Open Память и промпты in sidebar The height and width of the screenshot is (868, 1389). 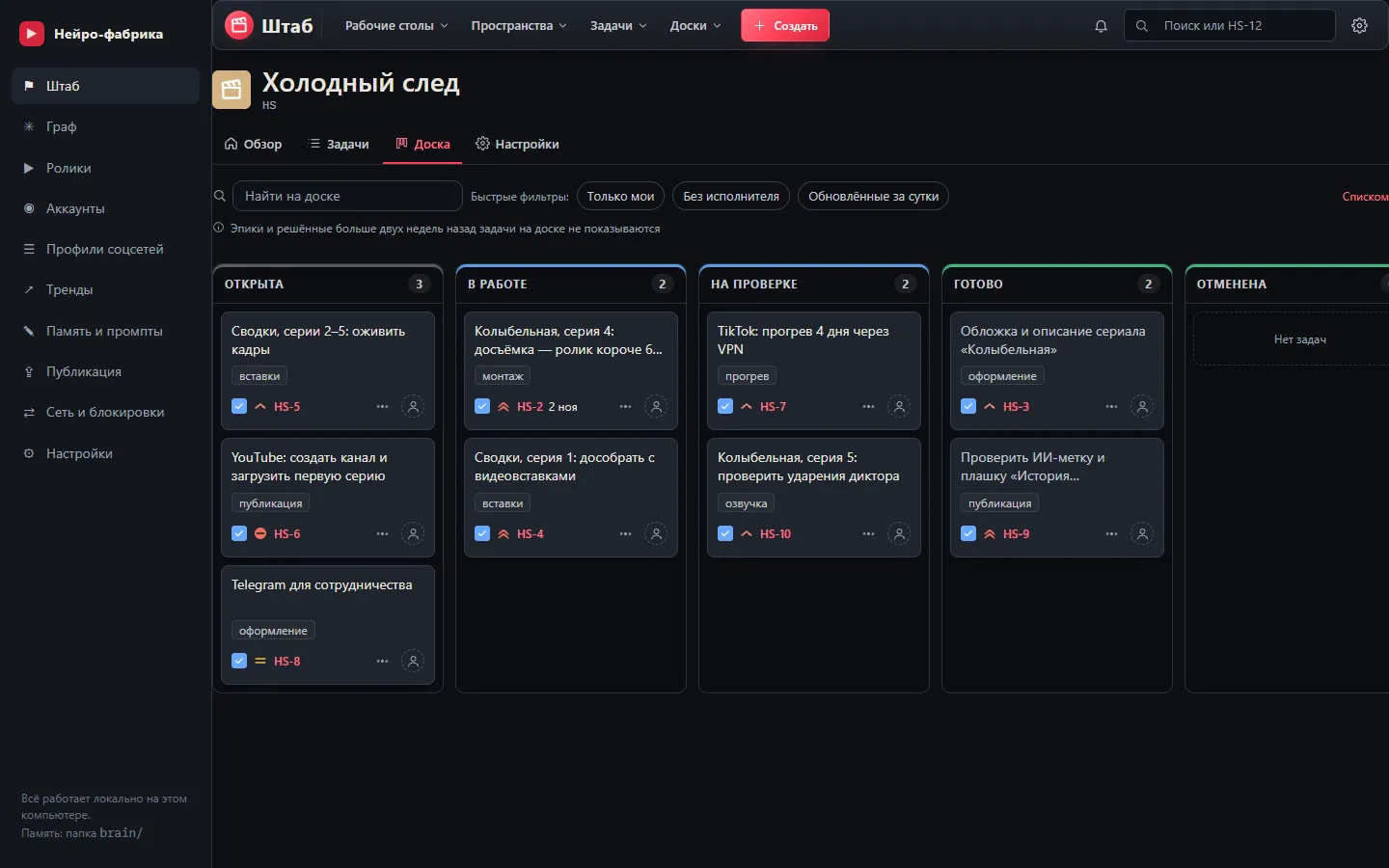point(105,332)
